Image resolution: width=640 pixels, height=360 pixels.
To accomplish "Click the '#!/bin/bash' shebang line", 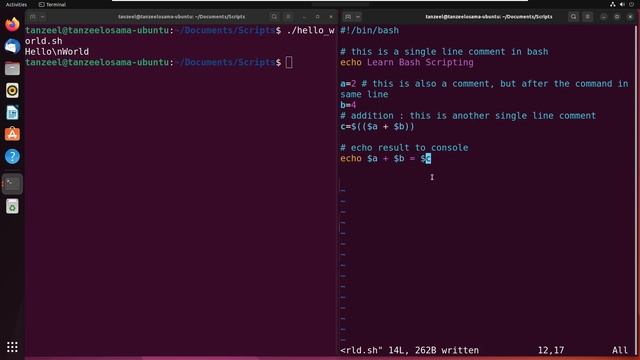I will point(370,31).
